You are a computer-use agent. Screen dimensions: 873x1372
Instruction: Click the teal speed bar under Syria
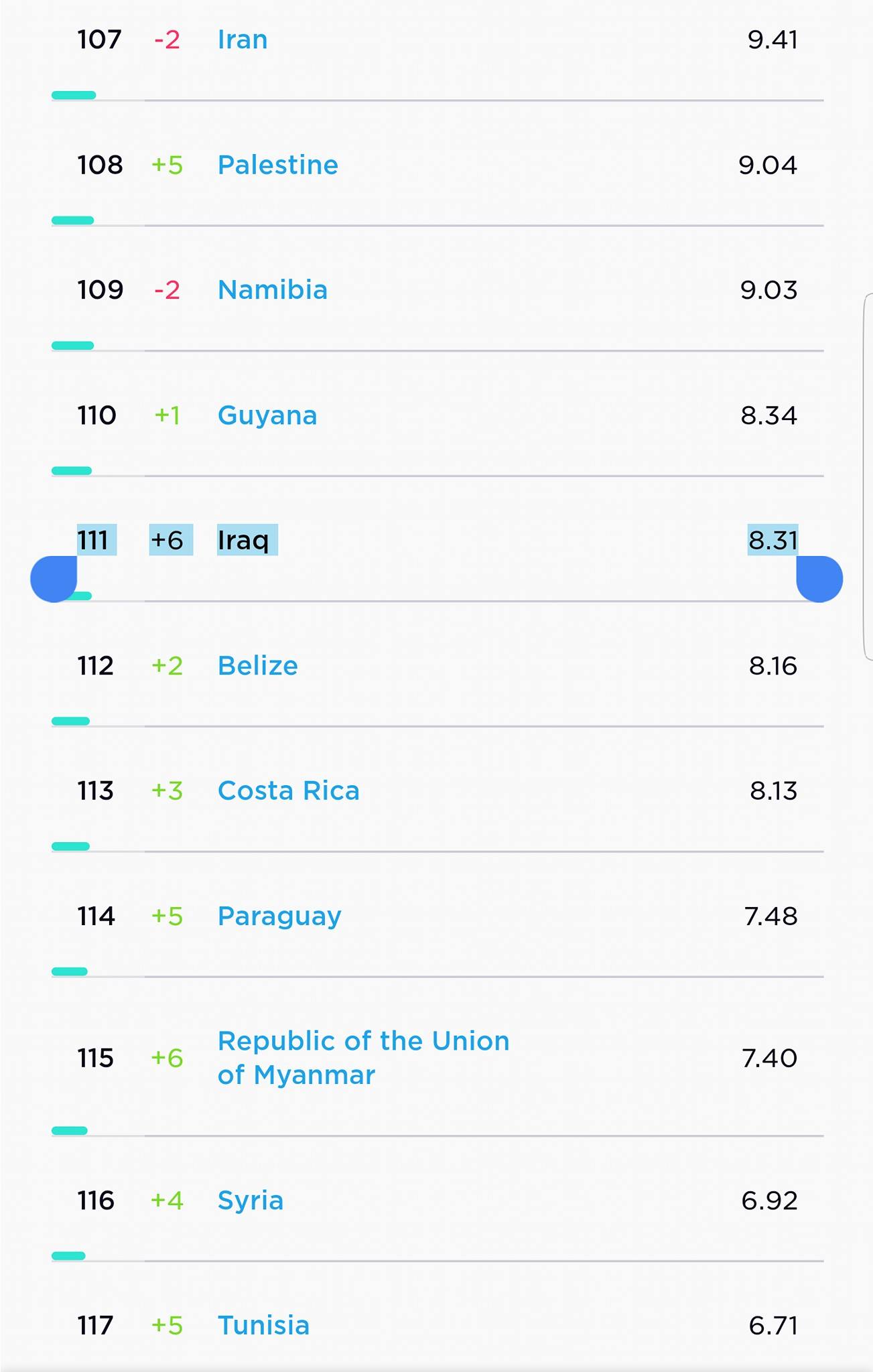68,1256
